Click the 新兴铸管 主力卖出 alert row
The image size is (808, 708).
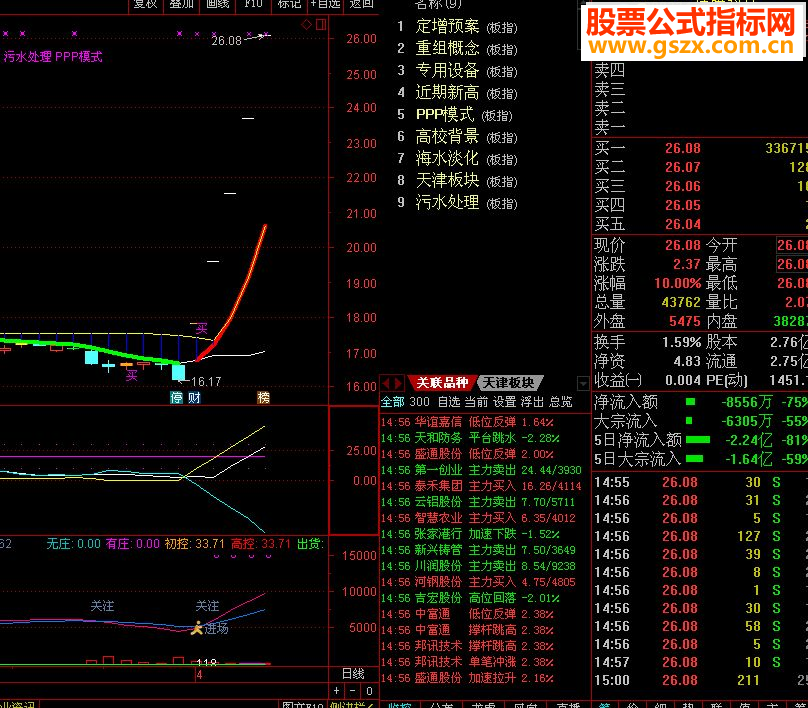coord(478,550)
